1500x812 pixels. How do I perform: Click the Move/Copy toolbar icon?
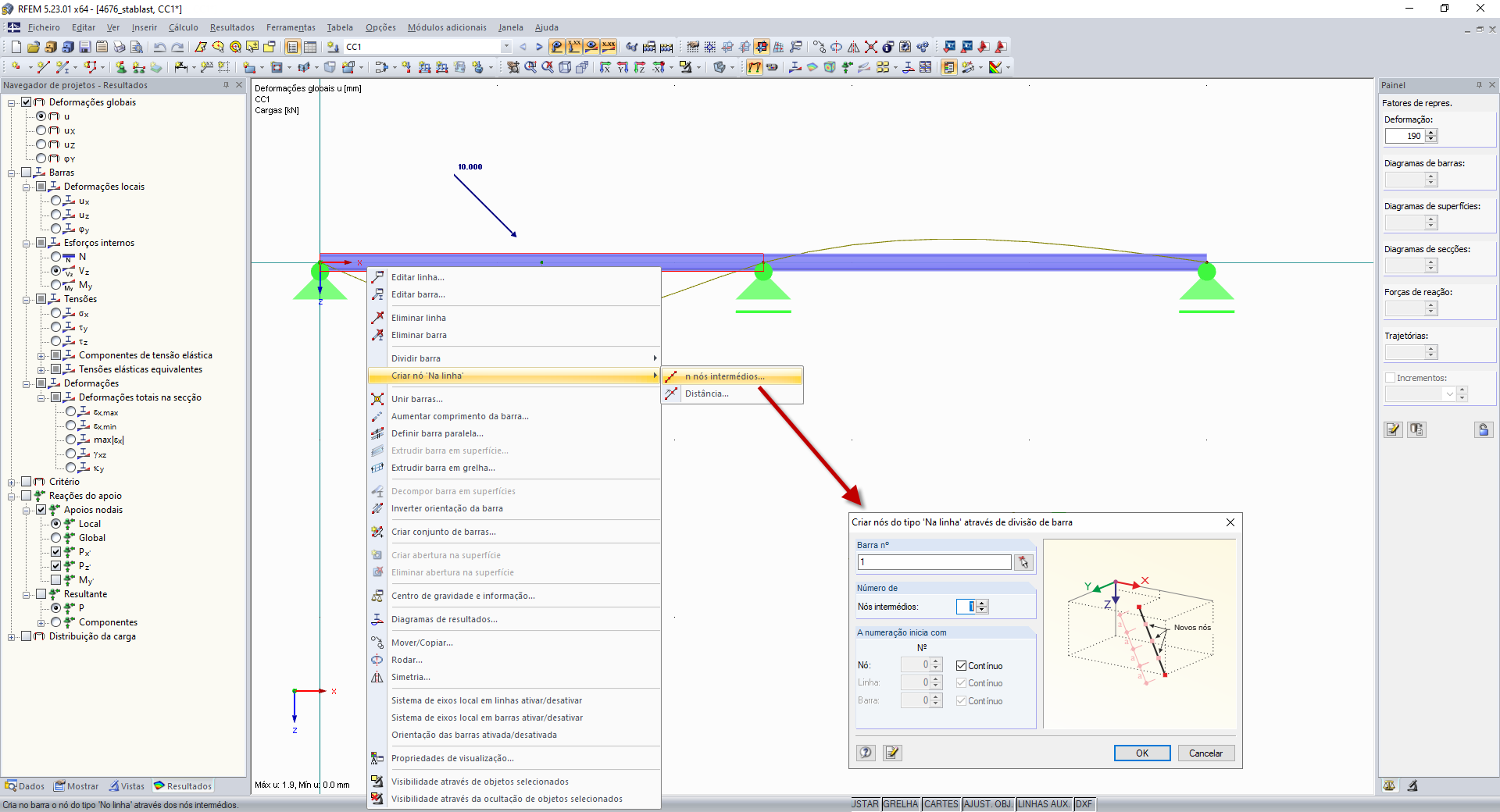tap(819, 47)
